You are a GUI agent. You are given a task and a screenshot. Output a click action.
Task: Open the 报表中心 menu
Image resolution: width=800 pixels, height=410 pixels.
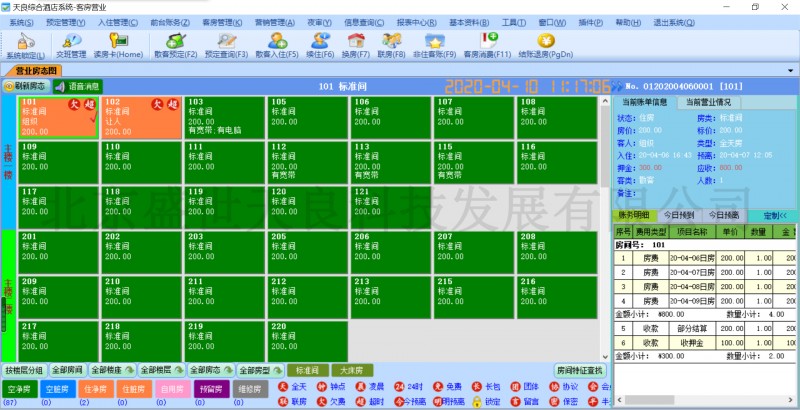[x=413, y=21]
